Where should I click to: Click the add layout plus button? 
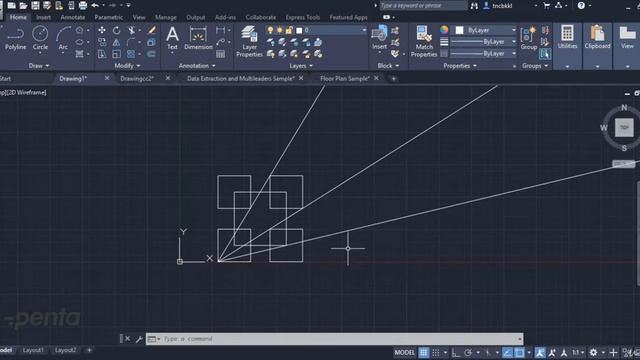89,350
